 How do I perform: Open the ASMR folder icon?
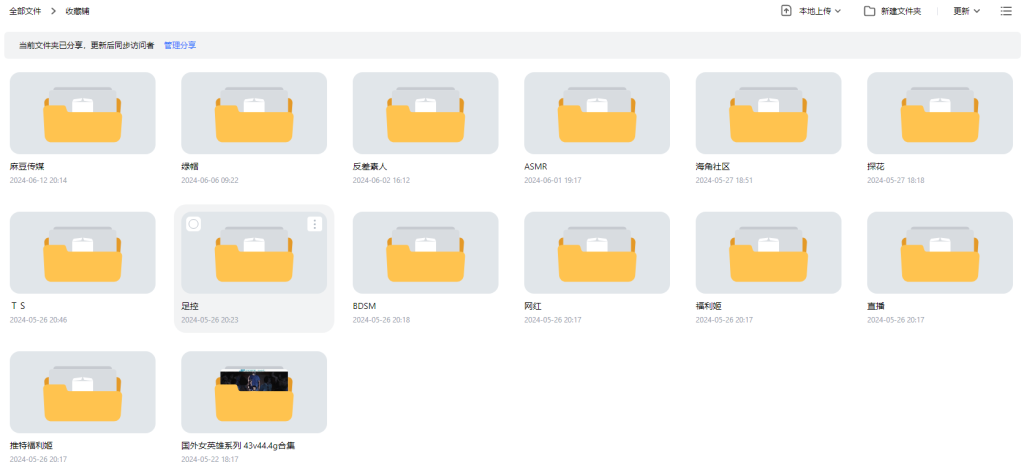click(x=597, y=113)
